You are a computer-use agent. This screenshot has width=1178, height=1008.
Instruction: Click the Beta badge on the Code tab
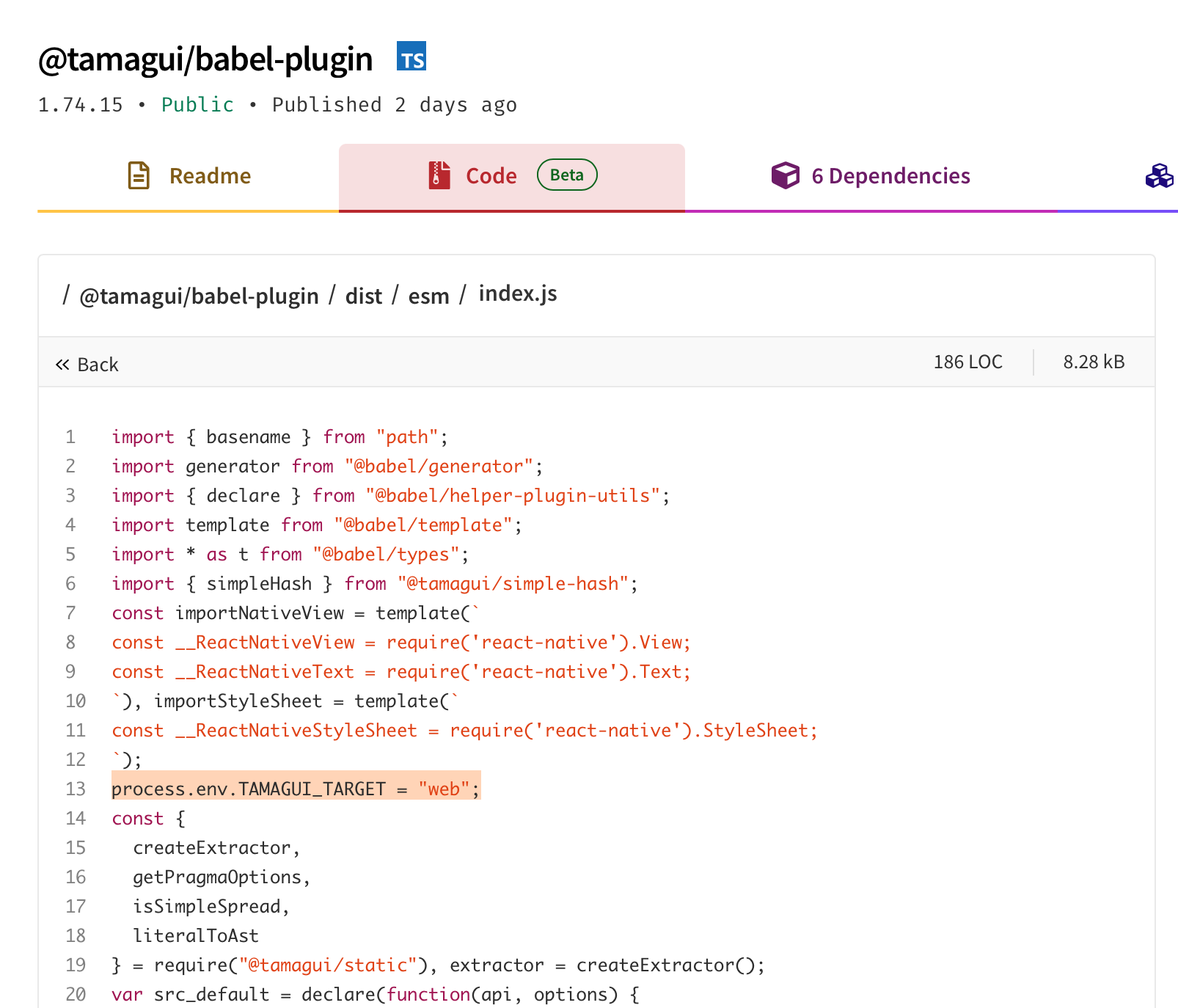coord(566,175)
